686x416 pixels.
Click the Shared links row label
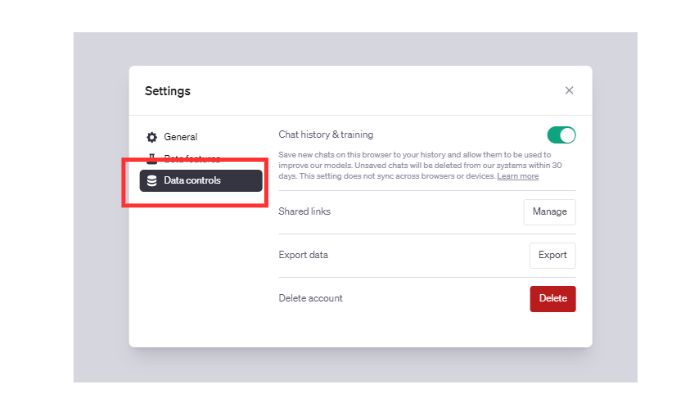(x=304, y=212)
